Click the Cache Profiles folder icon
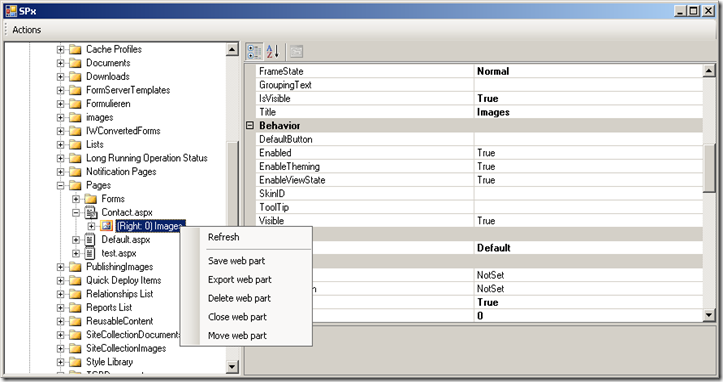The width and height of the screenshot is (723, 382). tap(75, 49)
